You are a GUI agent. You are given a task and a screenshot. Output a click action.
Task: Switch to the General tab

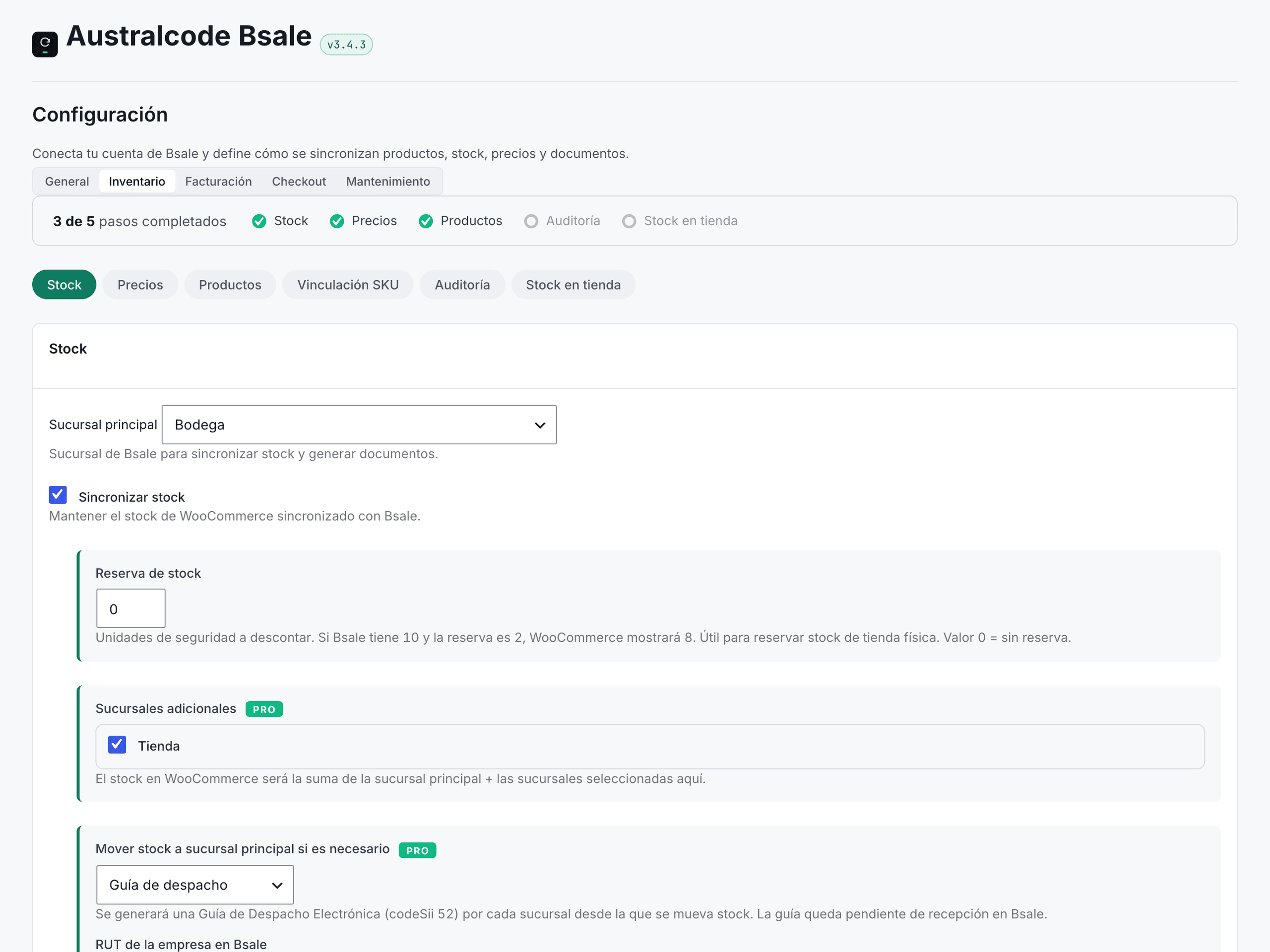(67, 181)
